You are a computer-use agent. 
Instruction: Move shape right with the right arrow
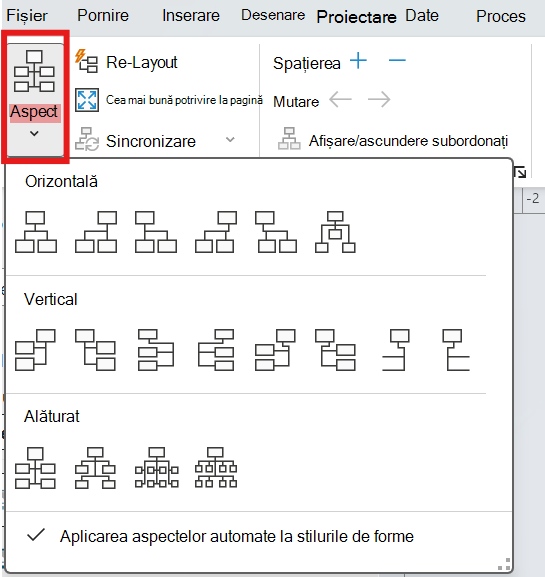(379, 99)
